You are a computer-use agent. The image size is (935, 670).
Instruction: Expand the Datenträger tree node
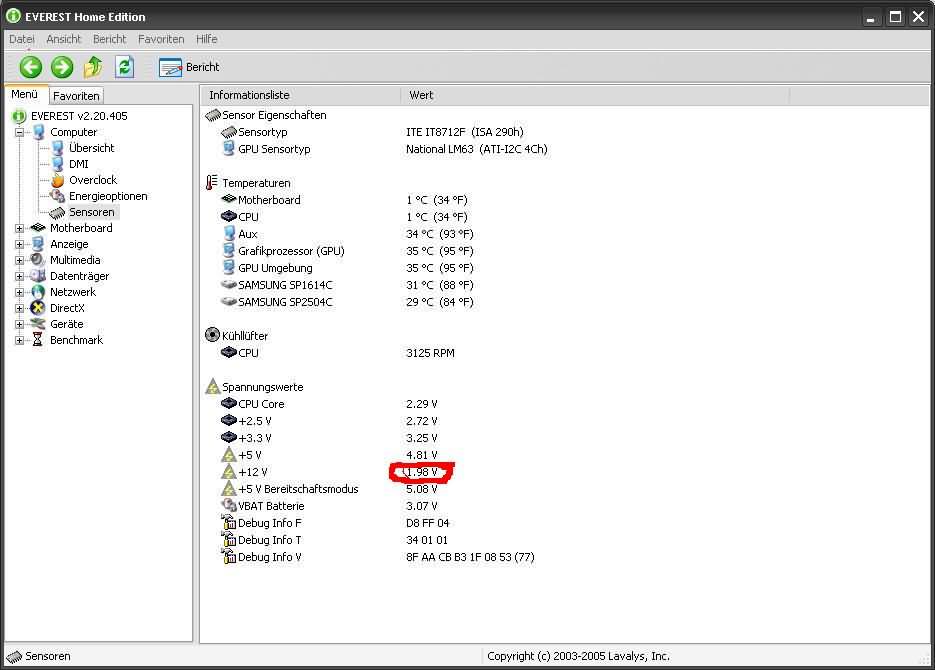coord(19,277)
